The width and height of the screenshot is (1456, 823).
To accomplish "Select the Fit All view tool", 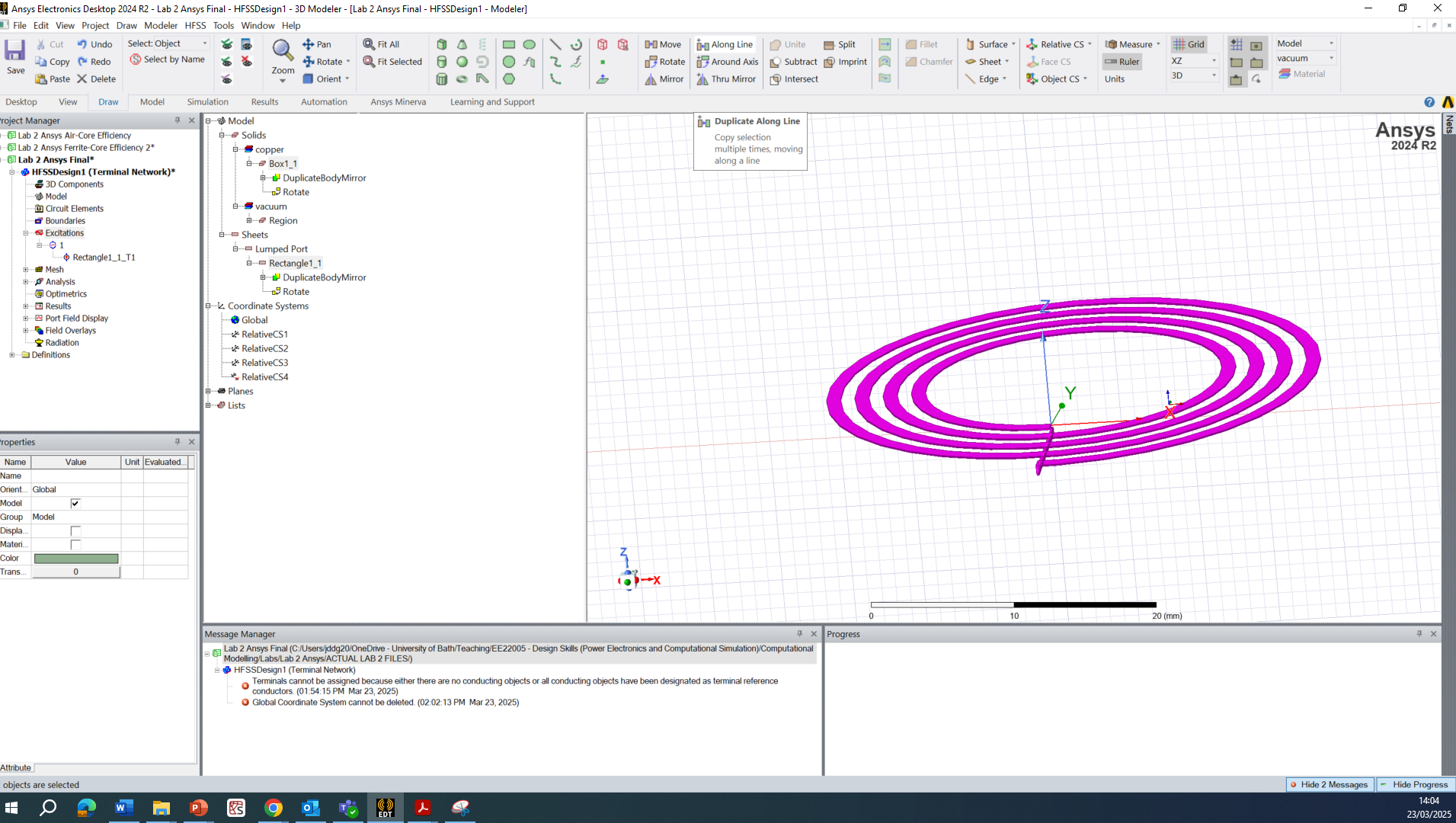I will pos(381,44).
